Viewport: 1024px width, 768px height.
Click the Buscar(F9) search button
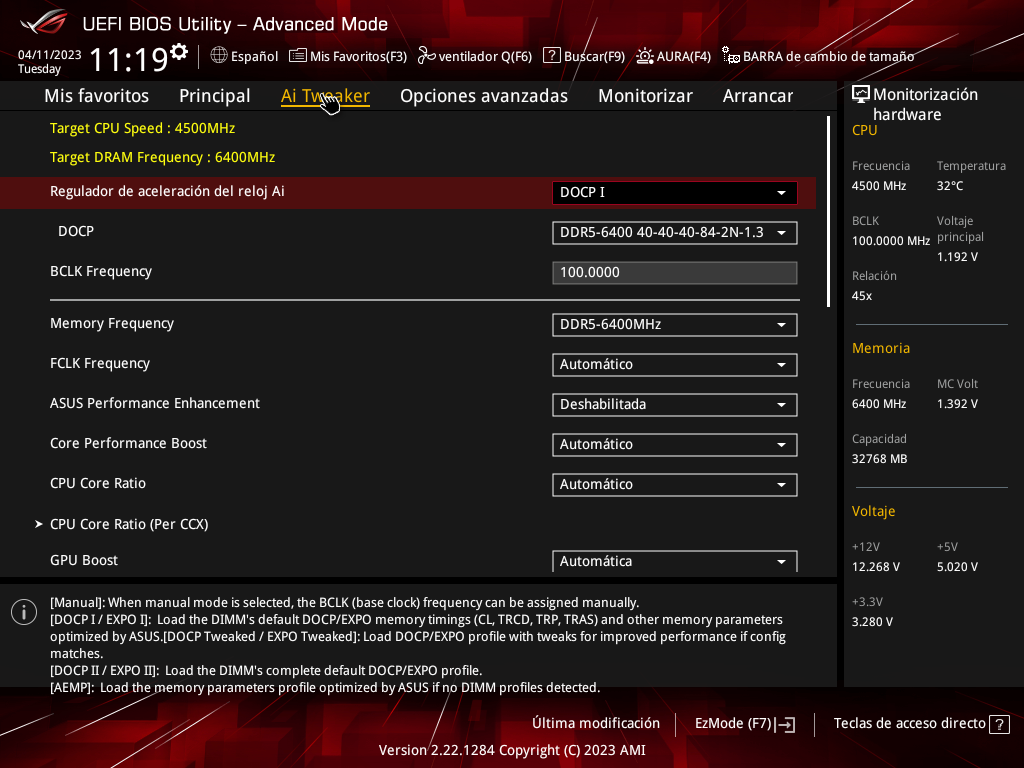584,56
